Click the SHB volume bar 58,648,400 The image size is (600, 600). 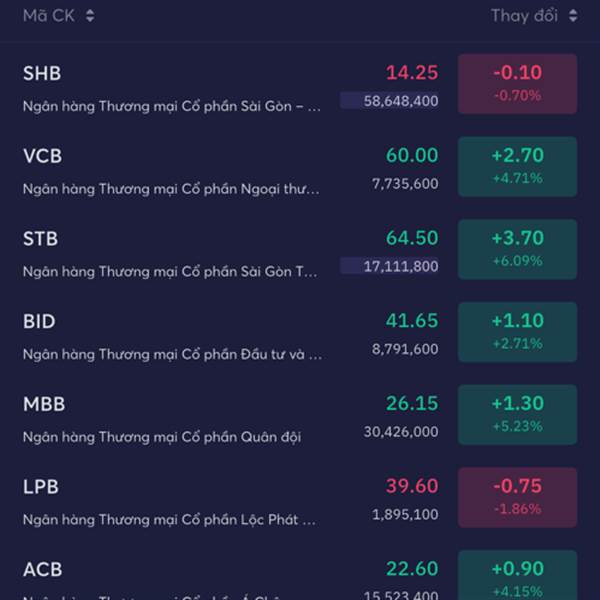tap(389, 101)
